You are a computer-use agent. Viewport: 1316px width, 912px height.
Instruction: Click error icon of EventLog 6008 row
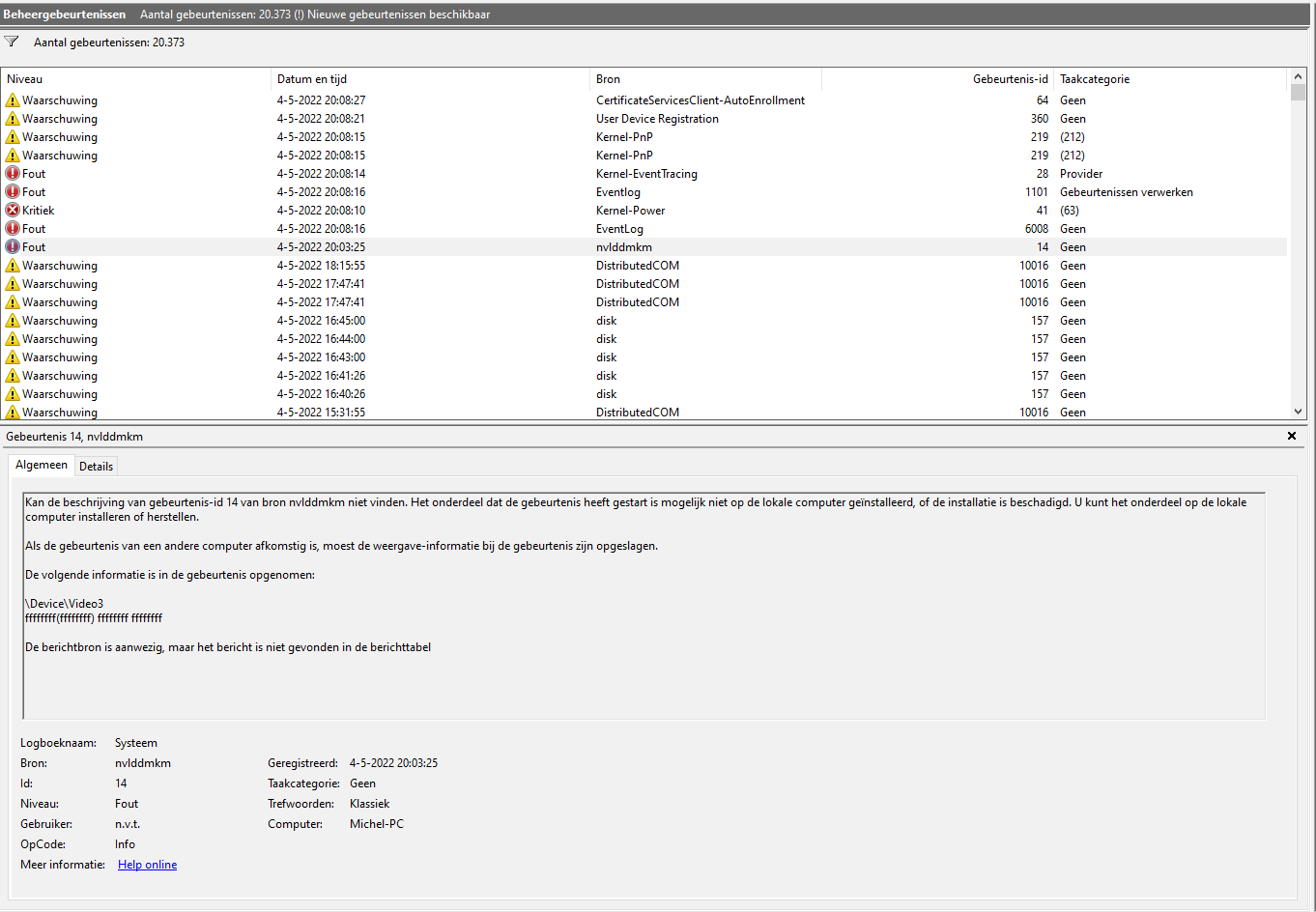click(13, 229)
